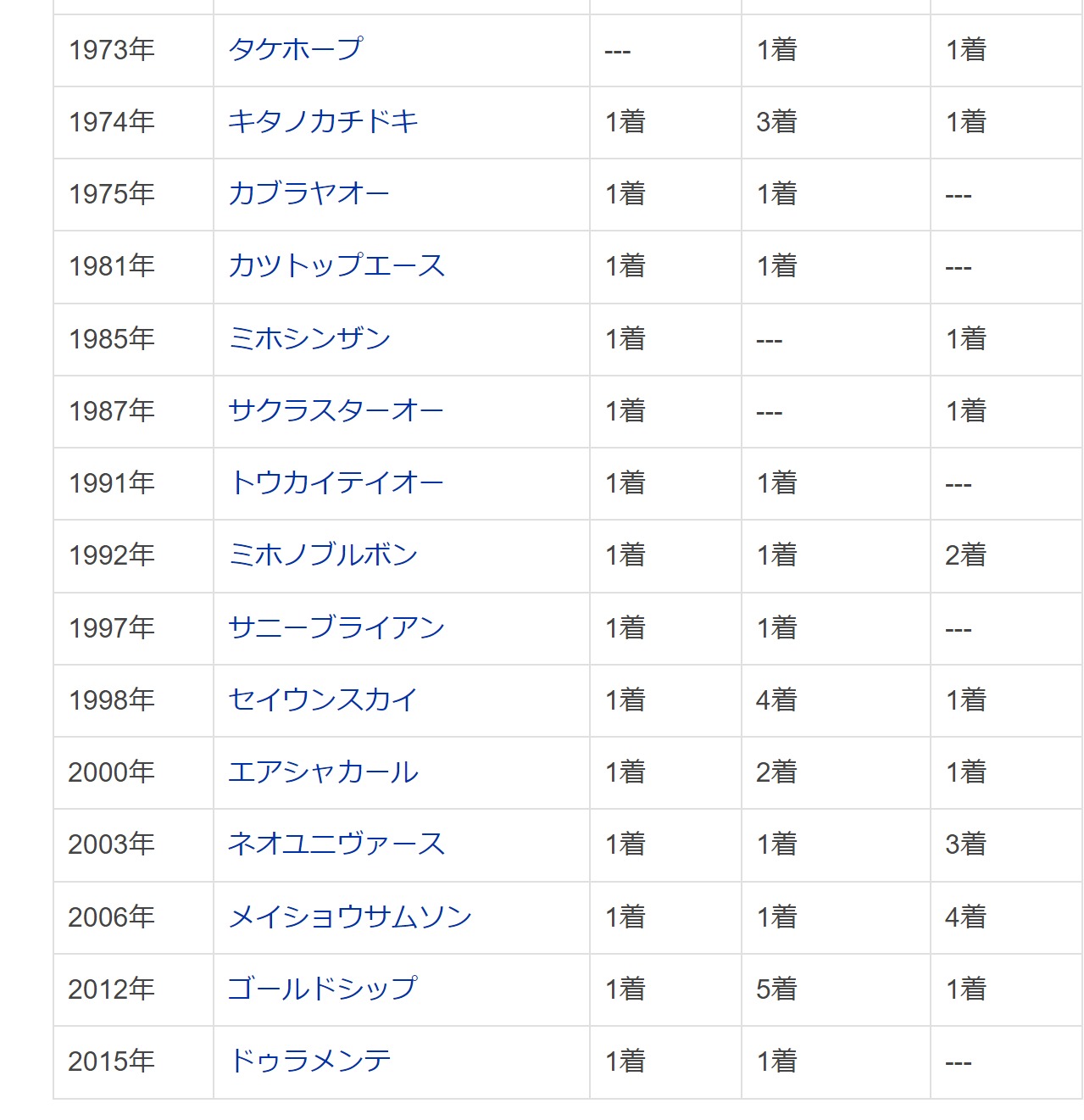The height and width of the screenshot is (1120, 1084).
Task: Open the メイショウサムソン link
Action: pos(350,917)
